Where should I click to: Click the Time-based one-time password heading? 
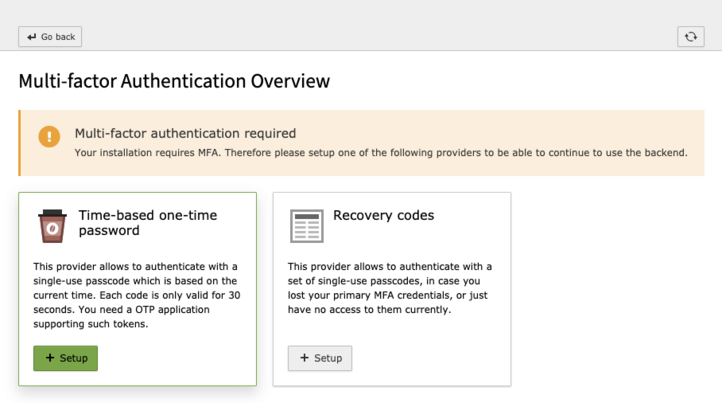tap(147, 222)
